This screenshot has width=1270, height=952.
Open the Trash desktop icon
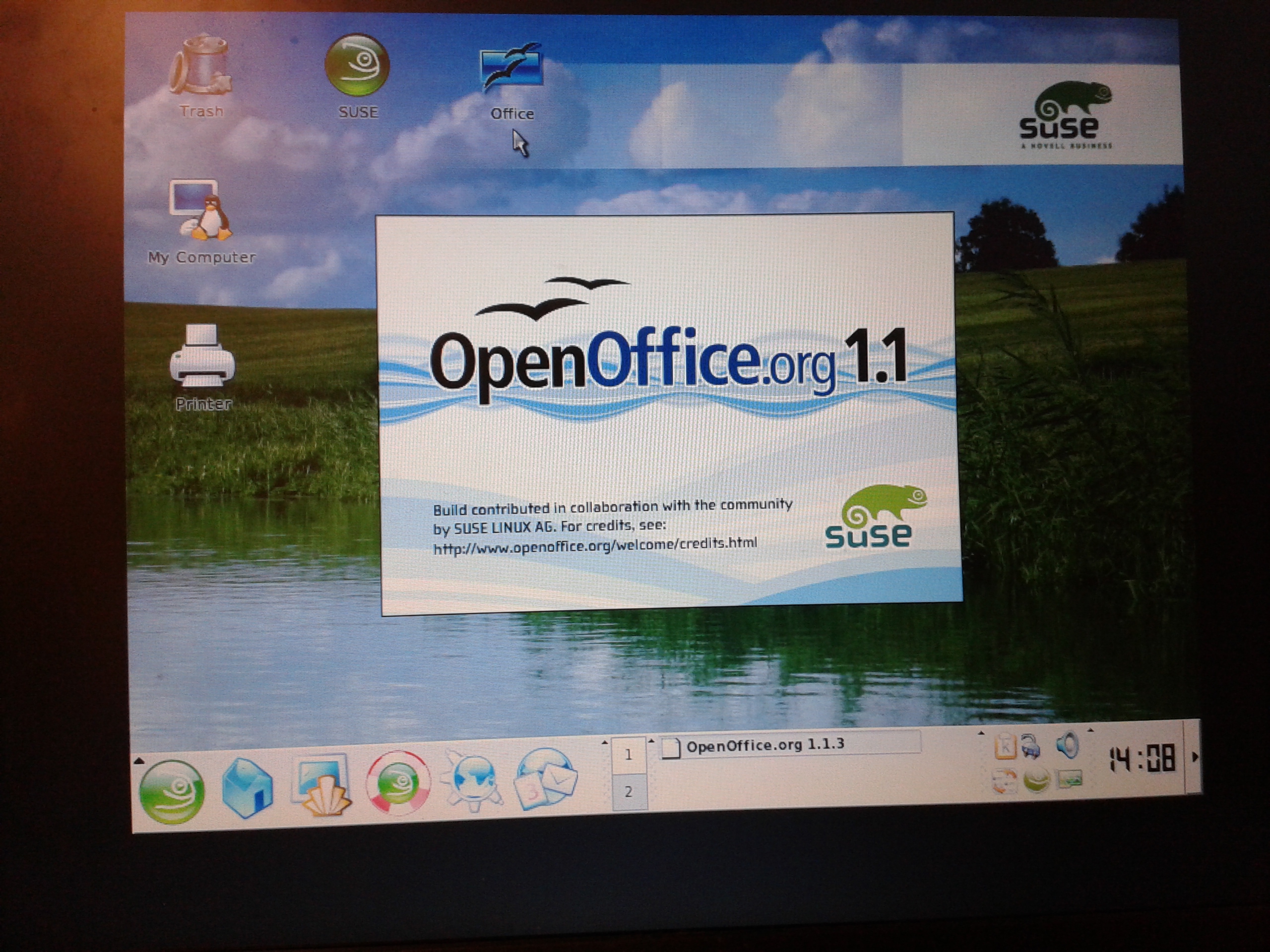(x=201, y=66)
